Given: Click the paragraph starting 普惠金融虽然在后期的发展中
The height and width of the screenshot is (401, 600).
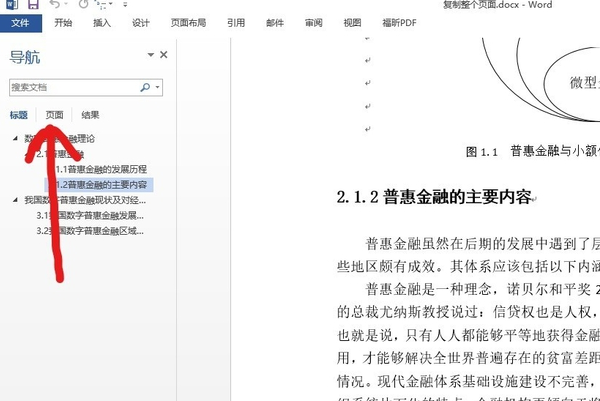Looking at the screenshot, I should [483, 244].
